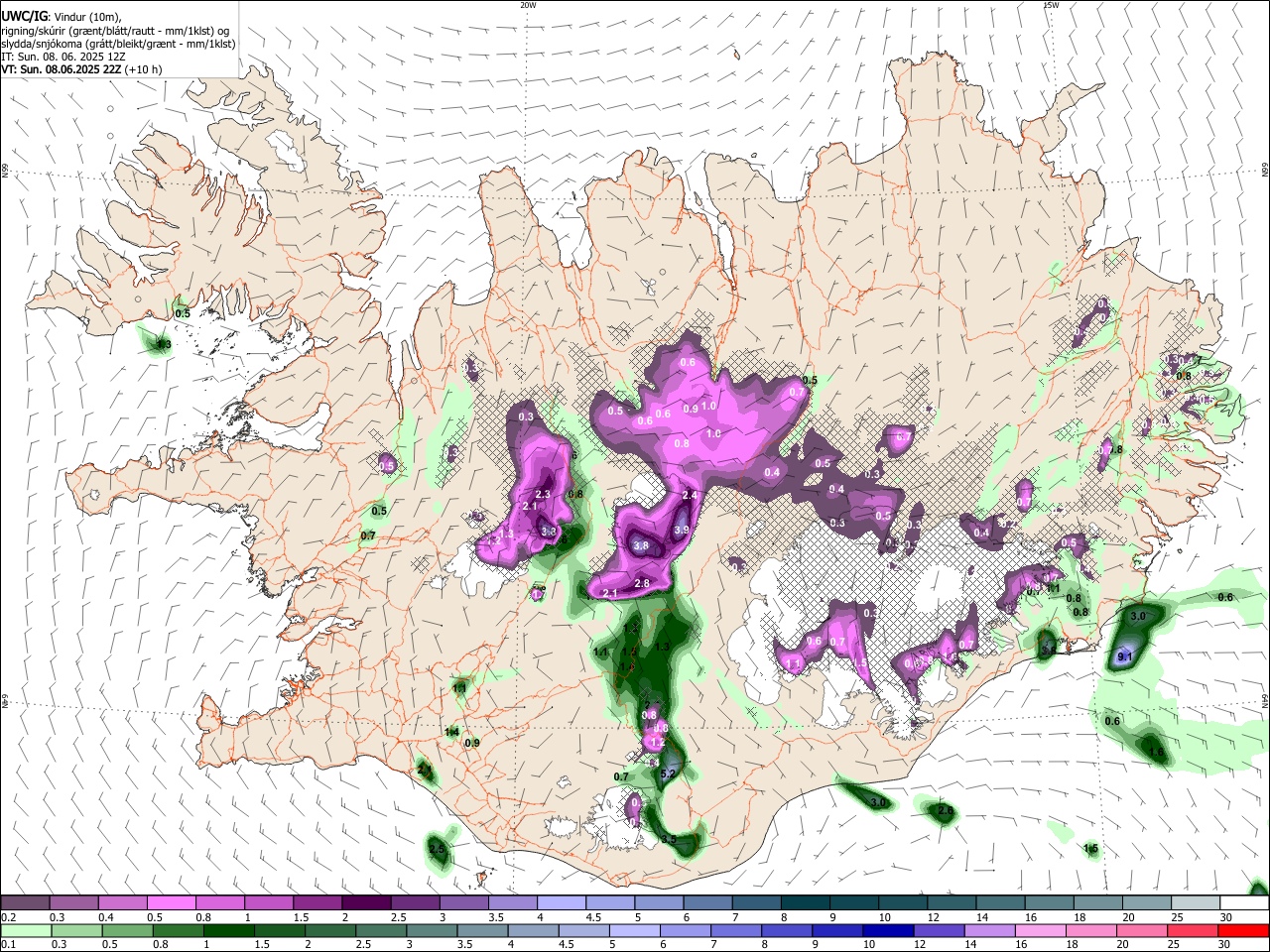Click the '20W' longitude label
The height and width of the screenshot is (952, 1270).
(x=528, y=5)
